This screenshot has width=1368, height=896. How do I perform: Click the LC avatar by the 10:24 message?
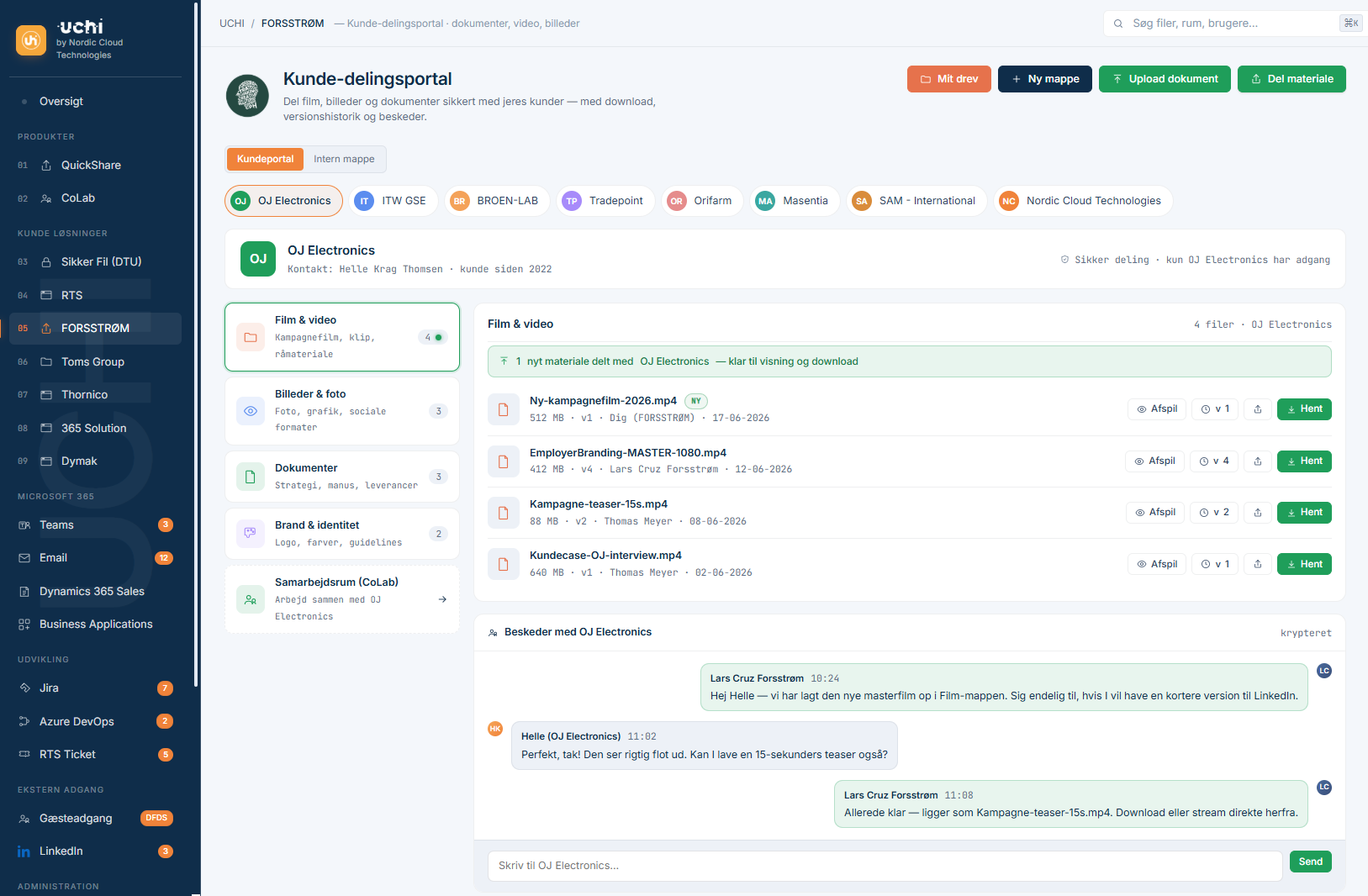pos(1324,671)
